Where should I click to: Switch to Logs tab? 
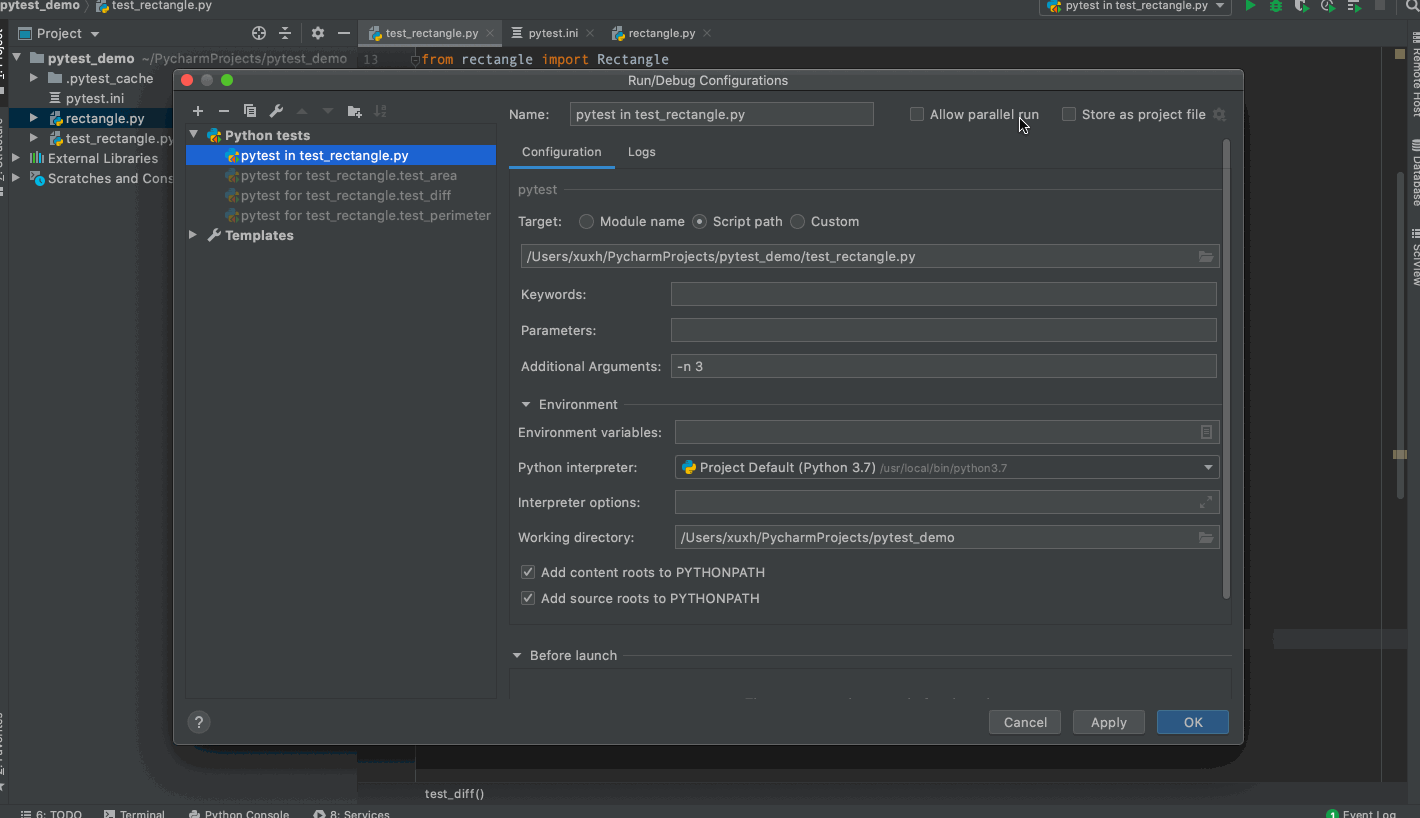[642, 152]
